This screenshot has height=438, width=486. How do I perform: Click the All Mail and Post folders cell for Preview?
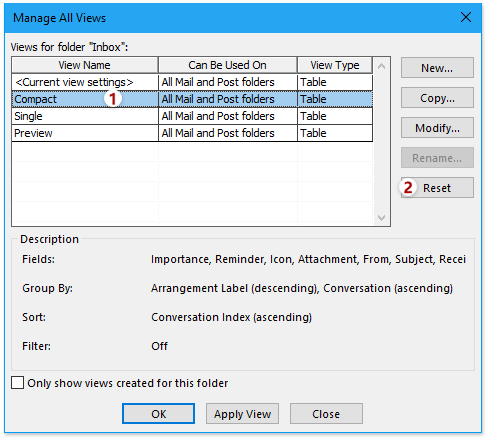[228, 133]
